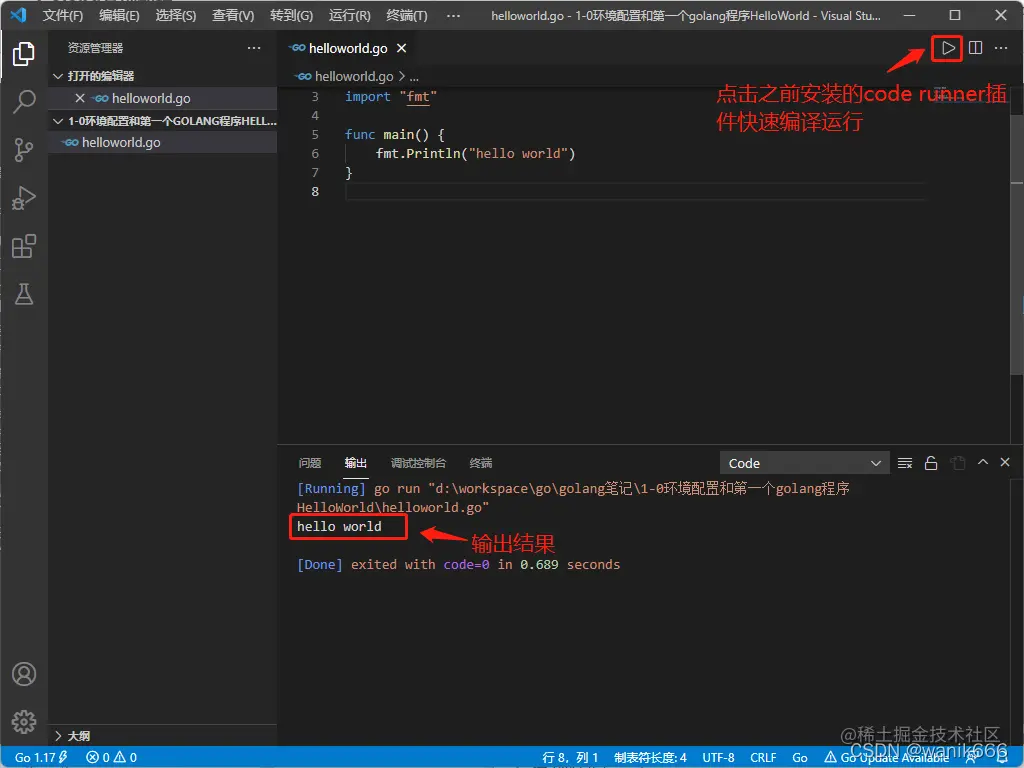Click helloworld.go in the breadcrumb
The width and height of the screenshot is (1024, 768).
[x=353, y=77]
